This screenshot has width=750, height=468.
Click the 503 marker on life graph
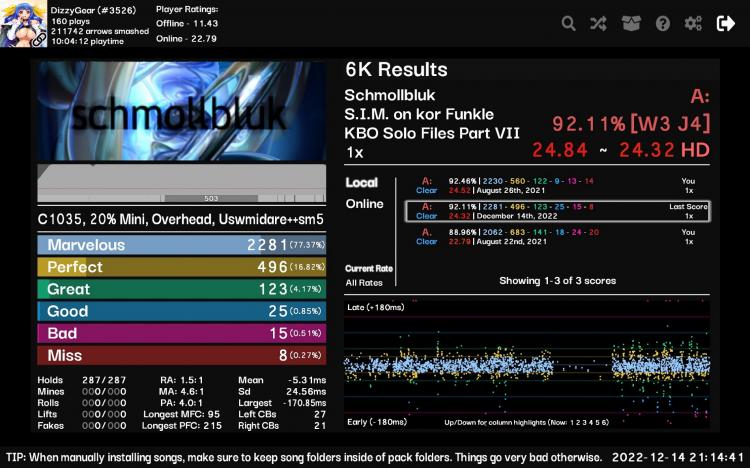(x=211, y=198)
